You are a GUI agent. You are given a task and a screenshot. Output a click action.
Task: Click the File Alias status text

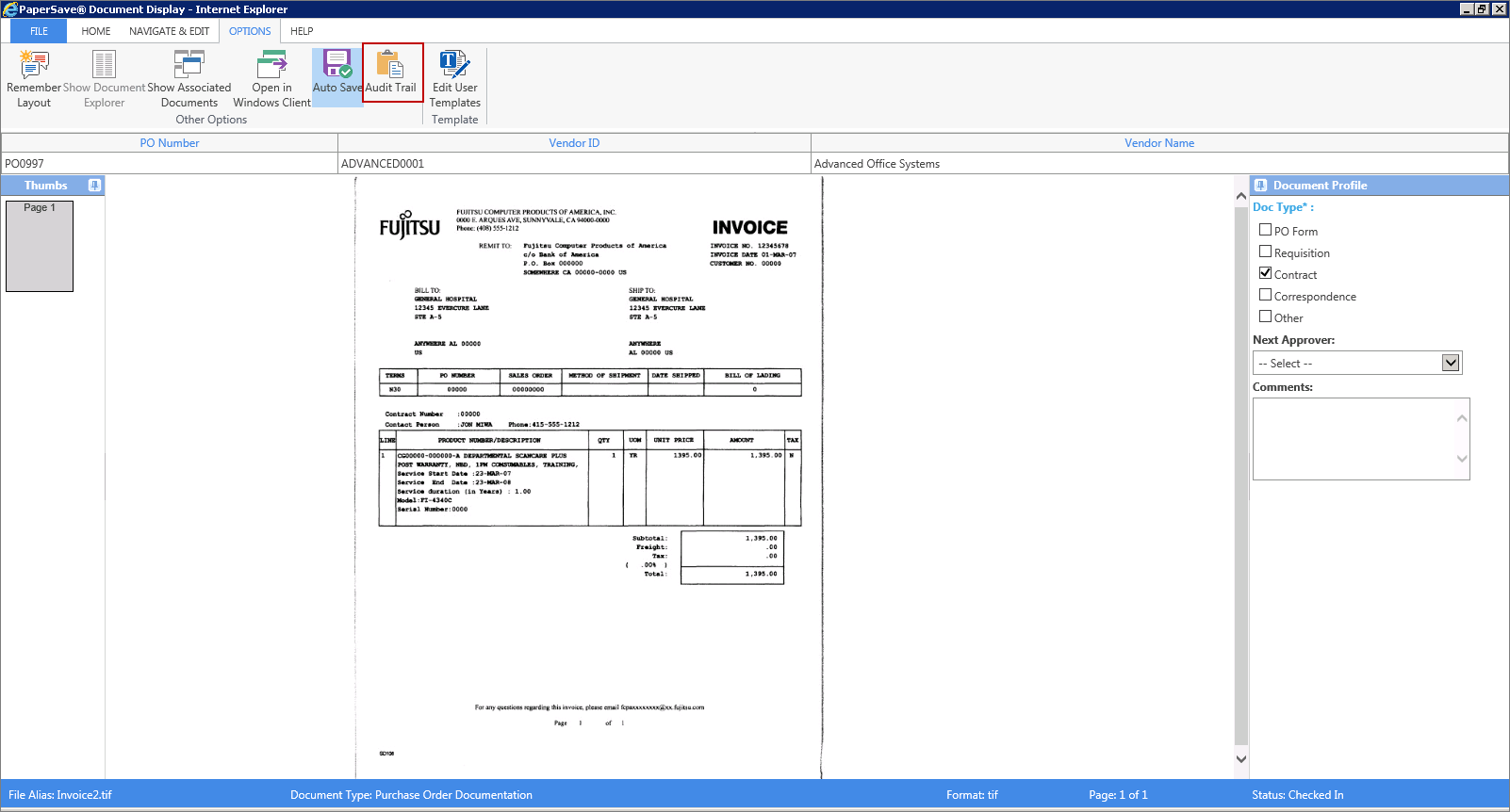(60, 795)
